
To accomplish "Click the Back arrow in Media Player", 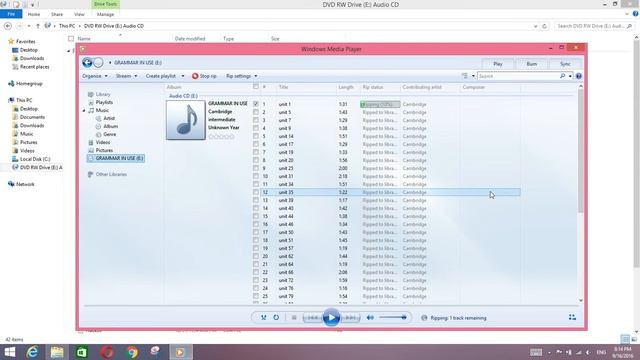I will (87, 62).
